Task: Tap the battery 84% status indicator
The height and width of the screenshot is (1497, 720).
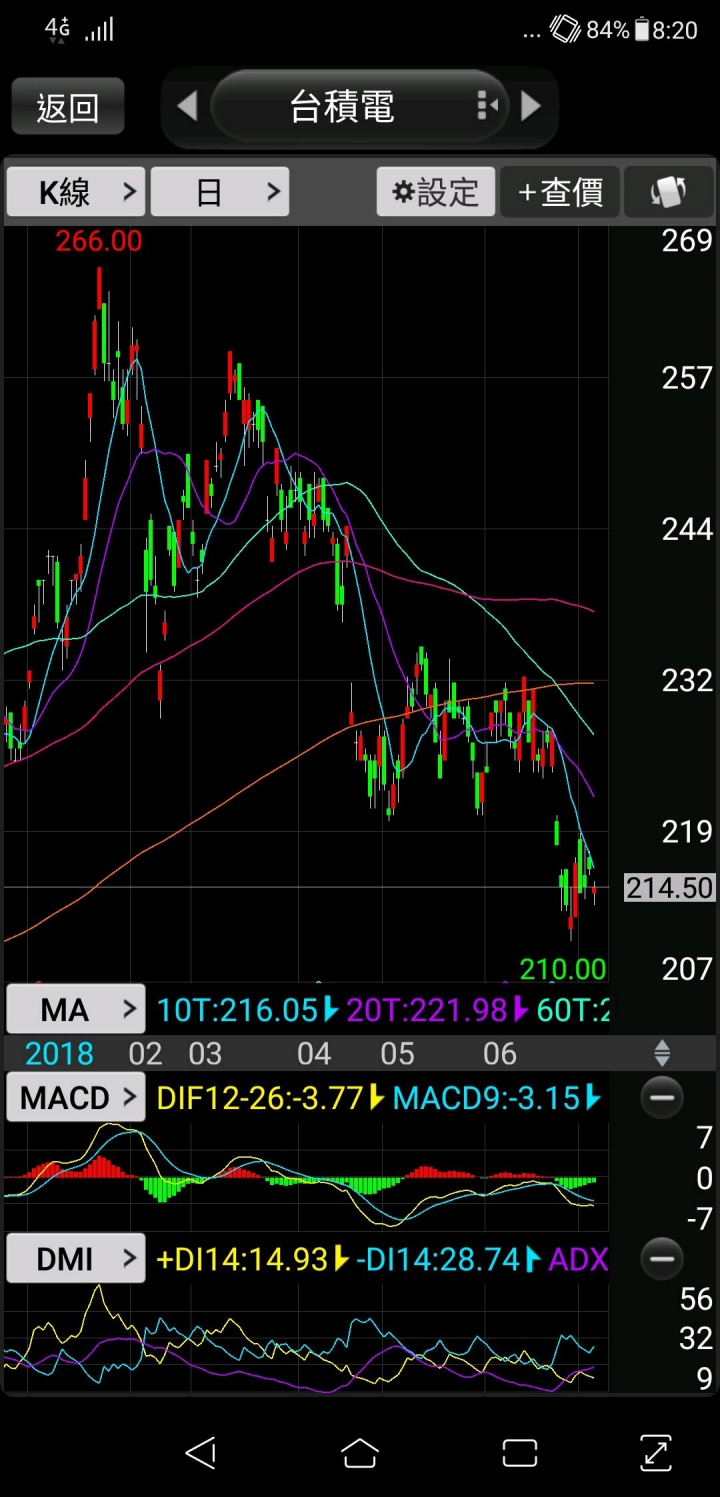Action: click(618, 30)
